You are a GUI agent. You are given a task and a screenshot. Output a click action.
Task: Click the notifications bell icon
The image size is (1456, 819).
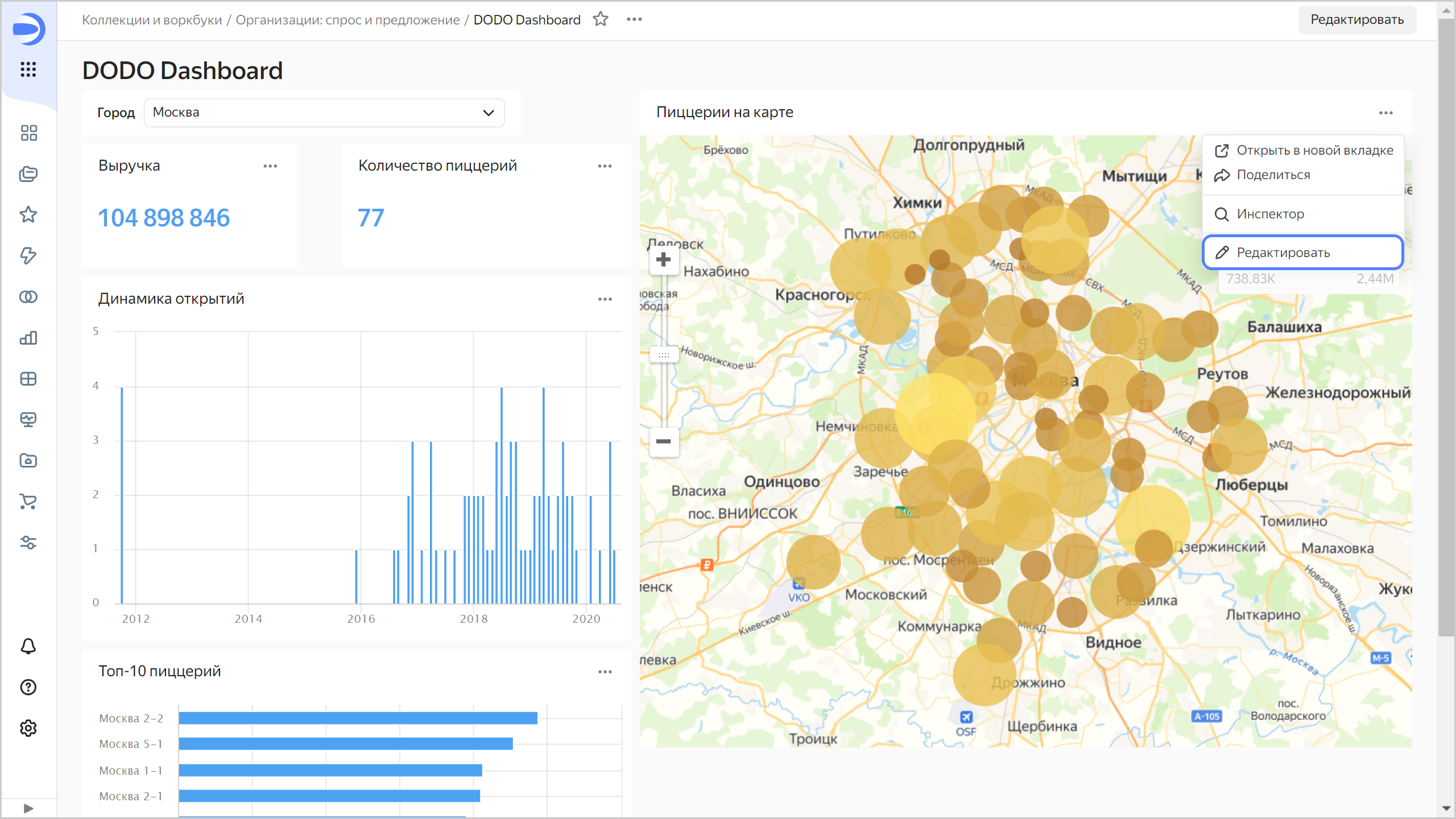click(28, 646)
